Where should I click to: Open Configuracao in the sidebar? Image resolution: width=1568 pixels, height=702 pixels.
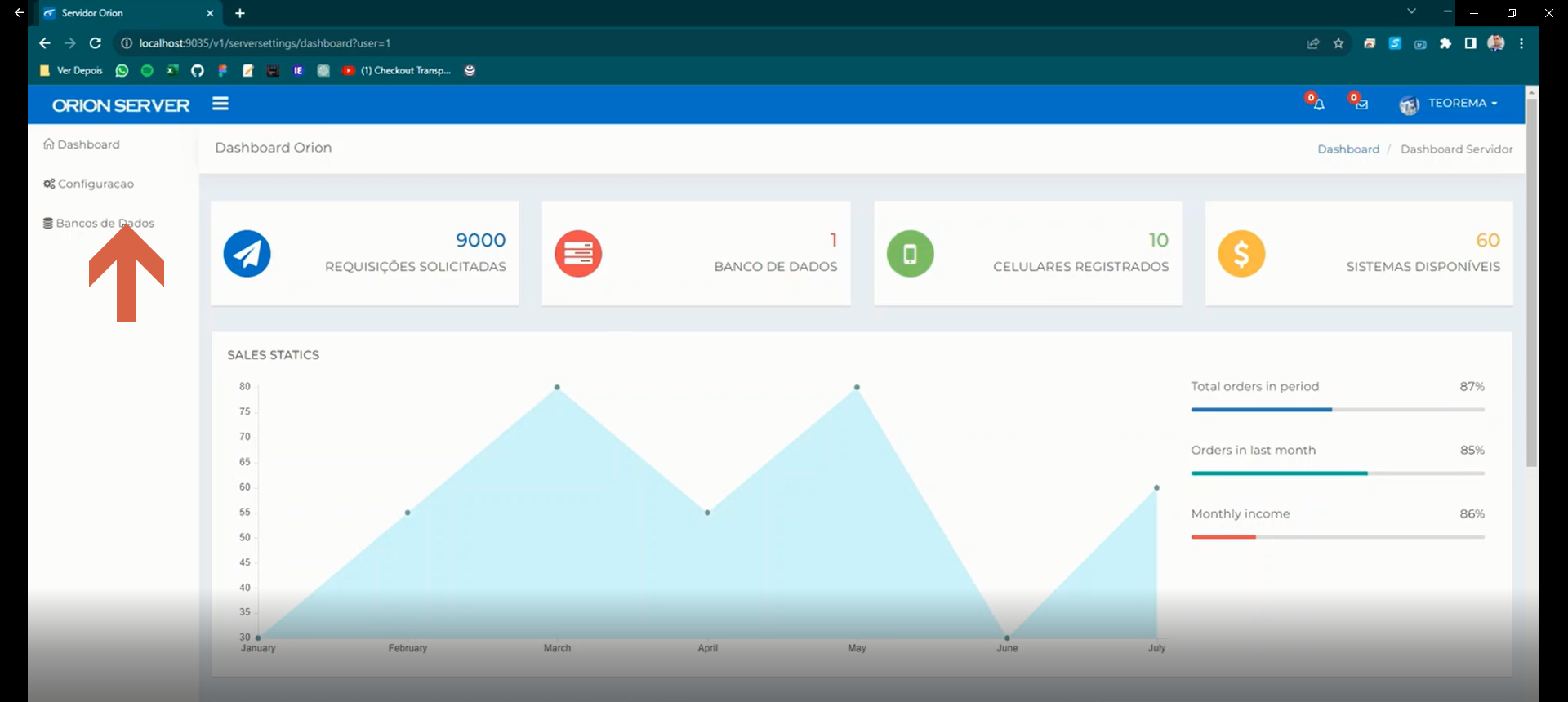click(88, 184)
